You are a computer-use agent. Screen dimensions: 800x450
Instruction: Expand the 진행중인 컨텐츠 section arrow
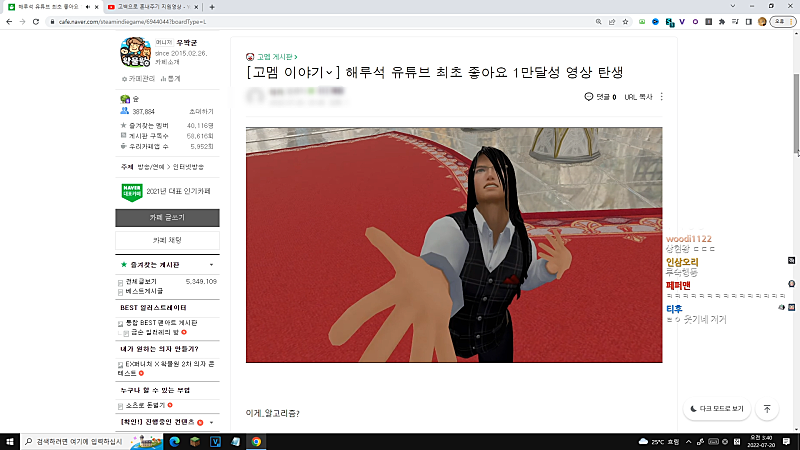(x=211, y=422)
